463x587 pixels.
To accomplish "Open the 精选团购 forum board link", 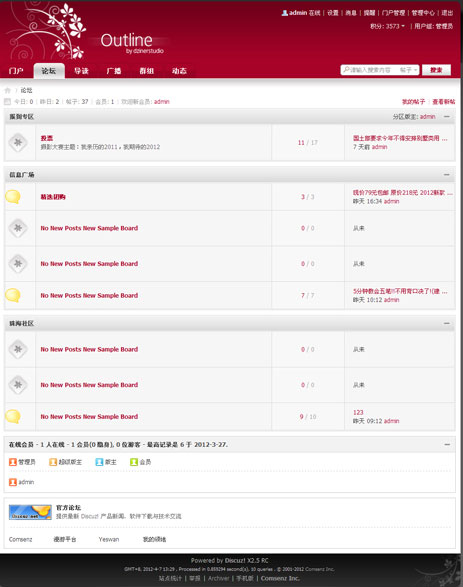I will click(x=53, y=197).
